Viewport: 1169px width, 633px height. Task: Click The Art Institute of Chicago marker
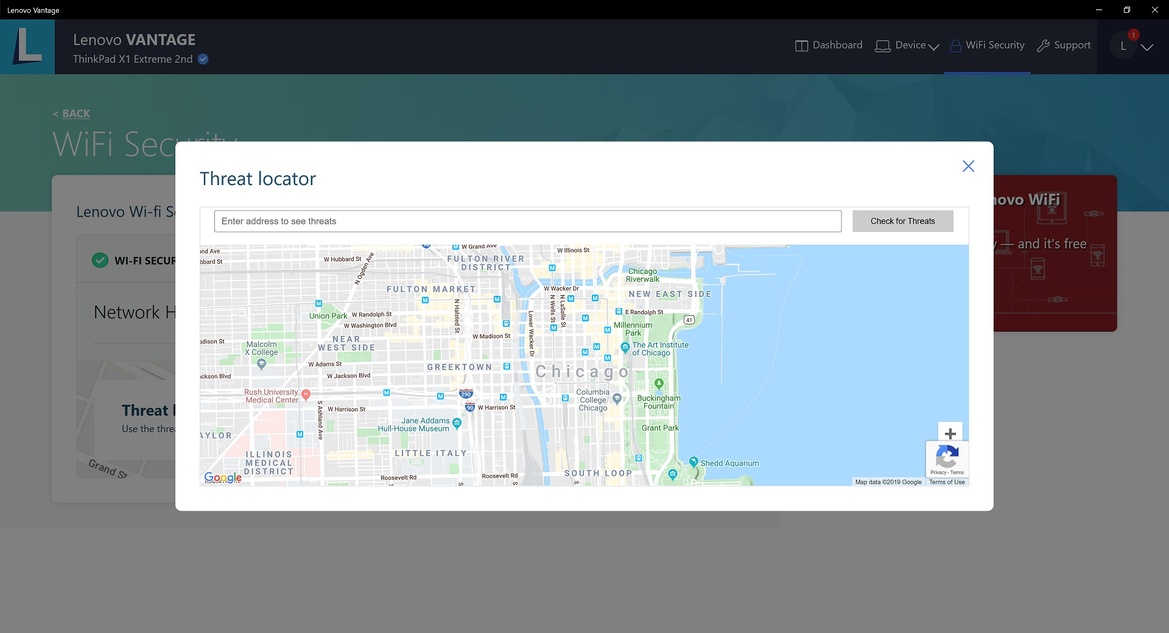tap(625, 348)
